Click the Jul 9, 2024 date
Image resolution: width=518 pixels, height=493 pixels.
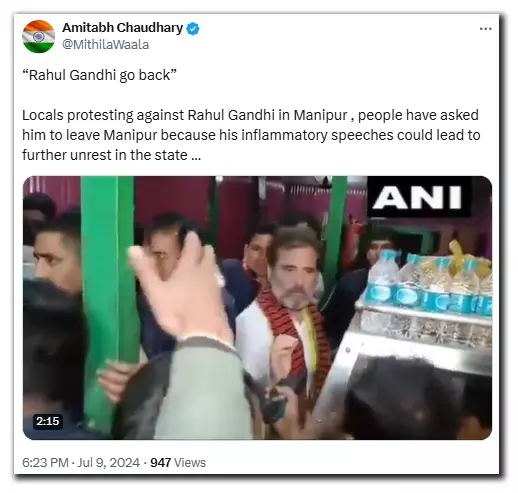(108, 463)
